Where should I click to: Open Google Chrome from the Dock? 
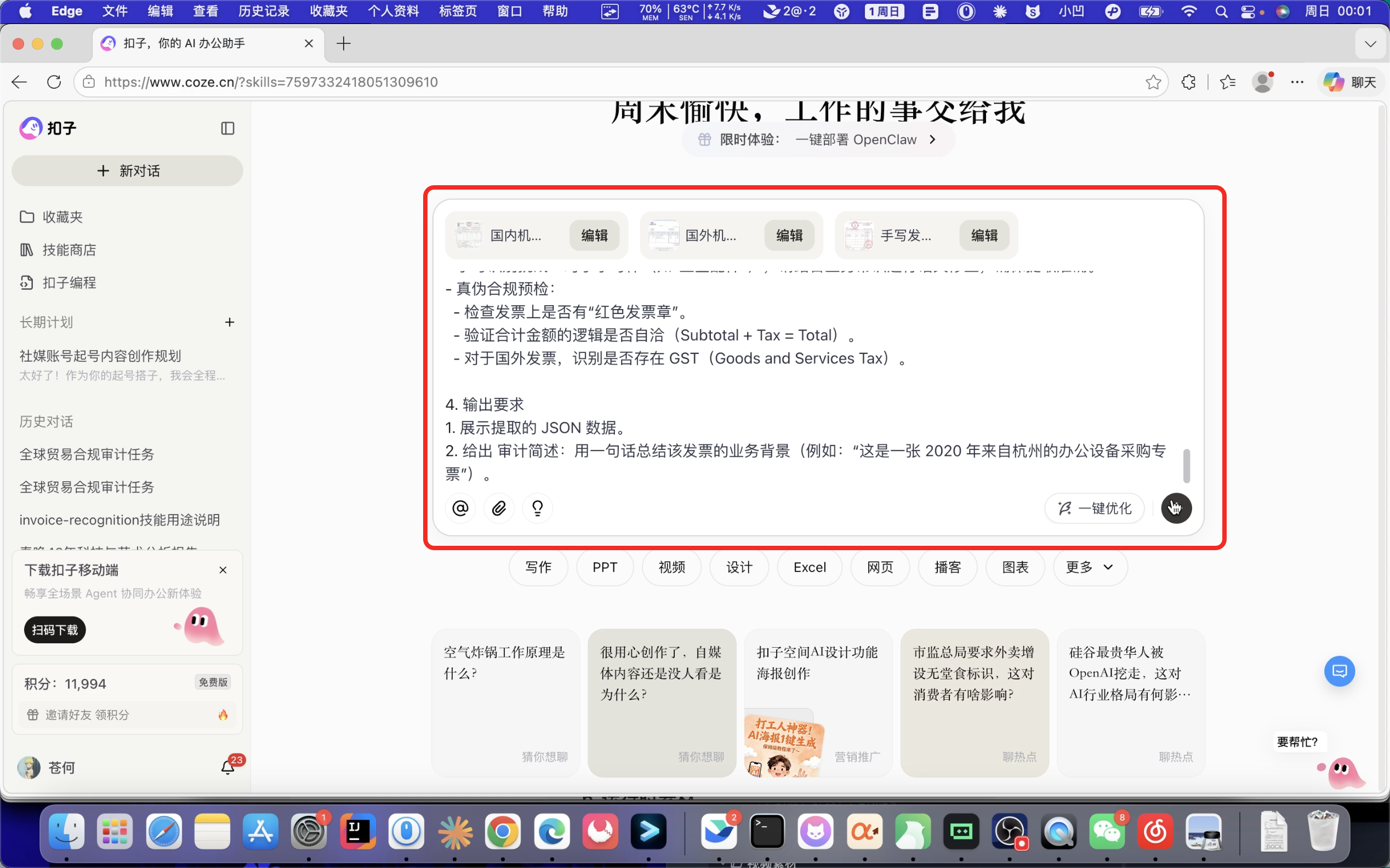coord(503,832)
